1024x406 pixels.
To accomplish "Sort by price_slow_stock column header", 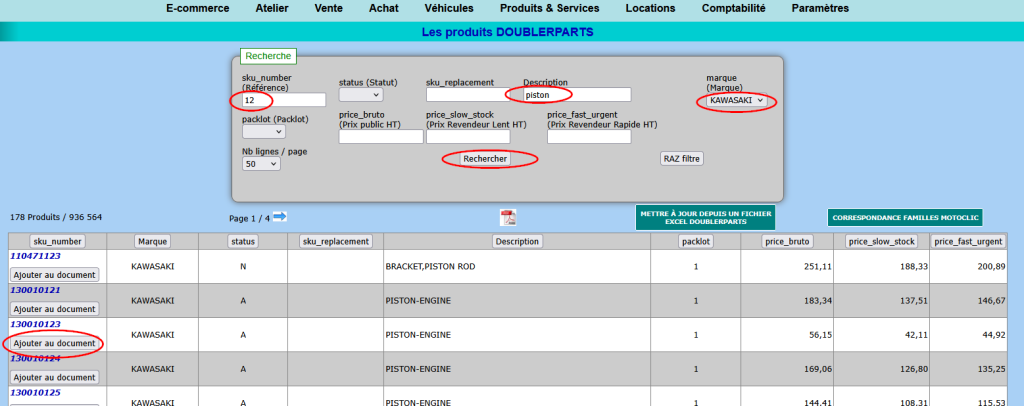I will tap(881, 242).
